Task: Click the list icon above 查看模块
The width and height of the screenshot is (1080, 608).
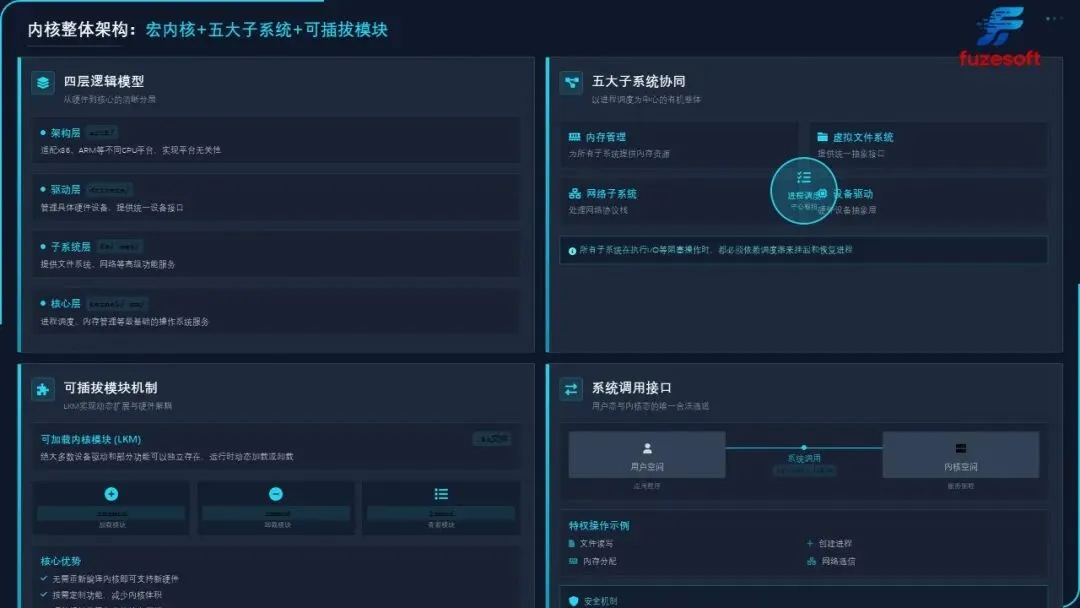Action: tap(441, 494)
